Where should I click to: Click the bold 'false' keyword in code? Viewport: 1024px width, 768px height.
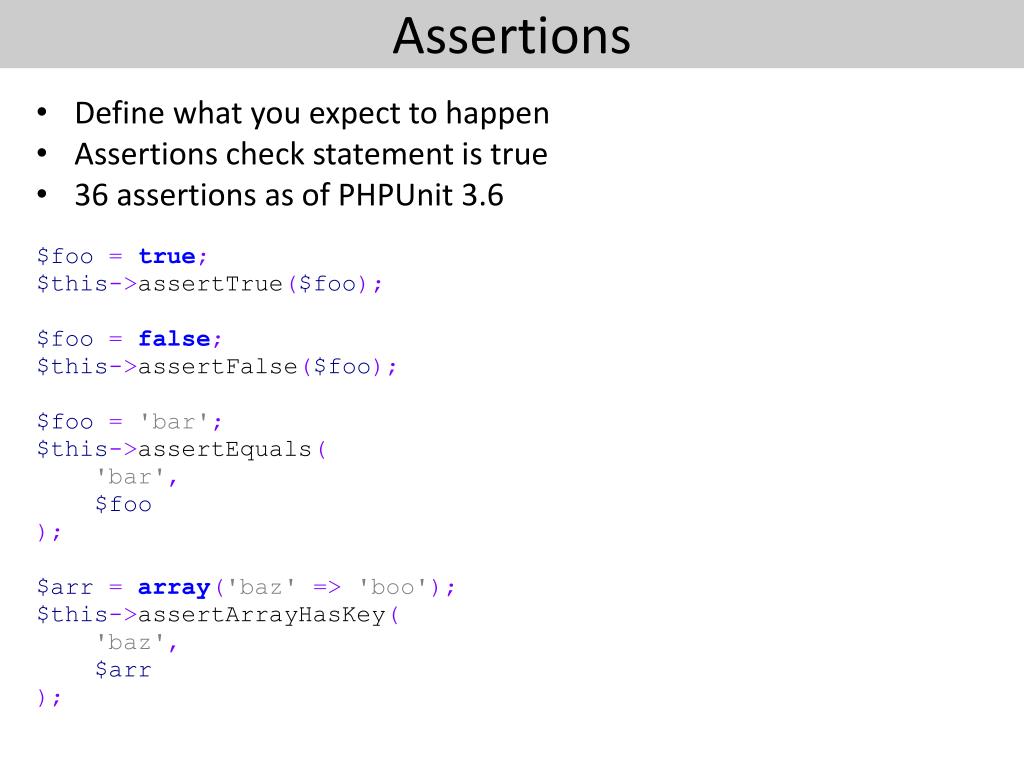coord(174,338)
